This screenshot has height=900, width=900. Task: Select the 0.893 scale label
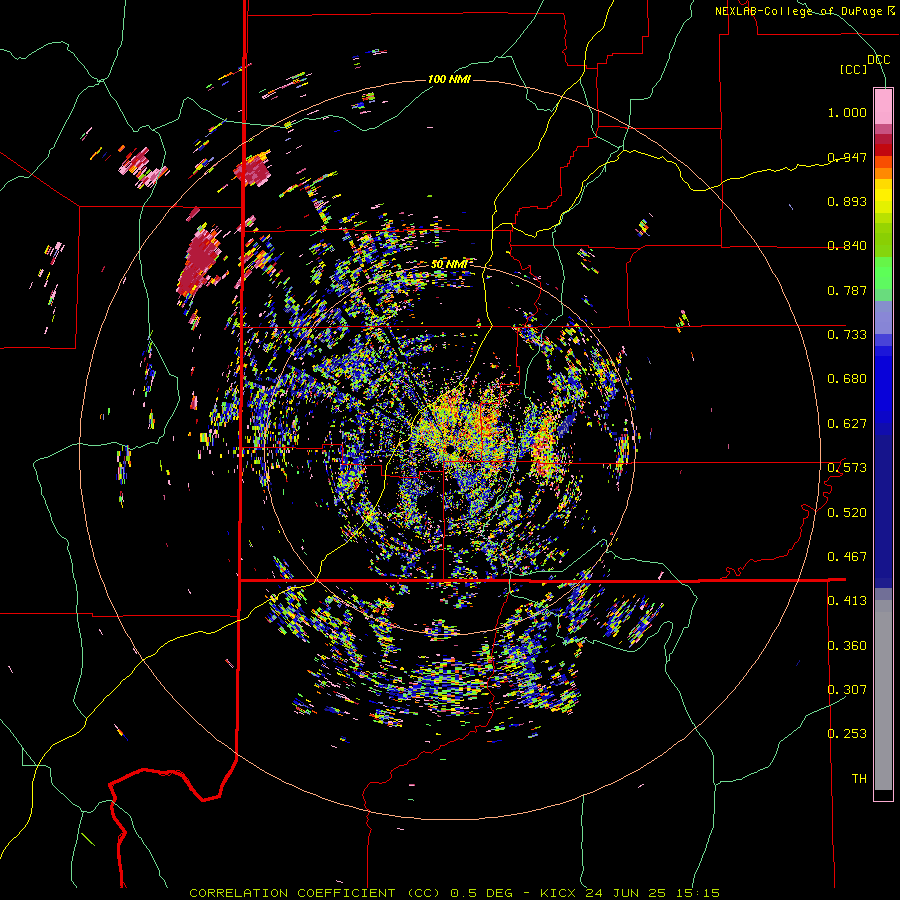pyautogui.click(x=847, y=201)
